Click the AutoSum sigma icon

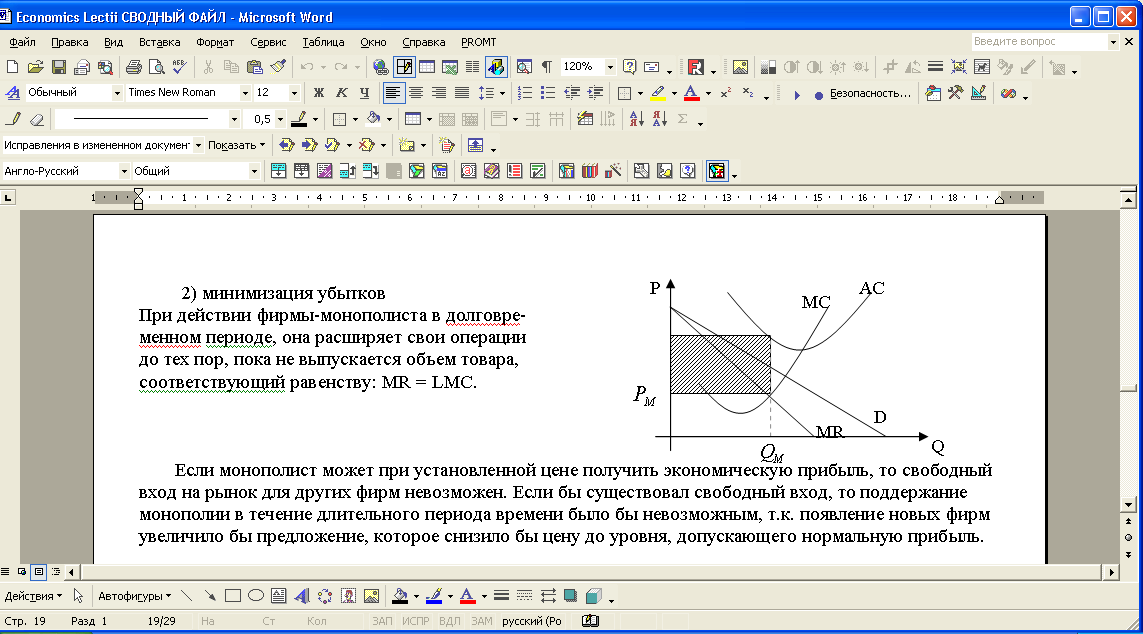(x=682, y=119)
